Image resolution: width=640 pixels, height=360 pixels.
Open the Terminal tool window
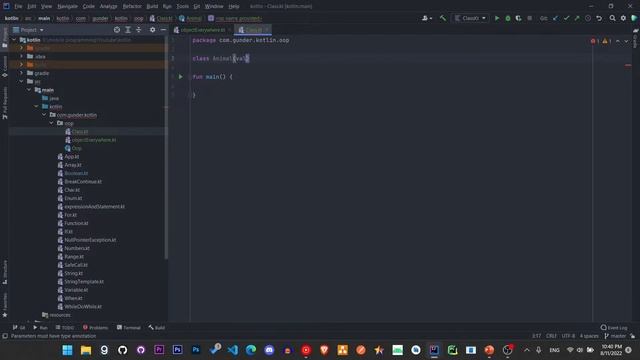(128, 327)
